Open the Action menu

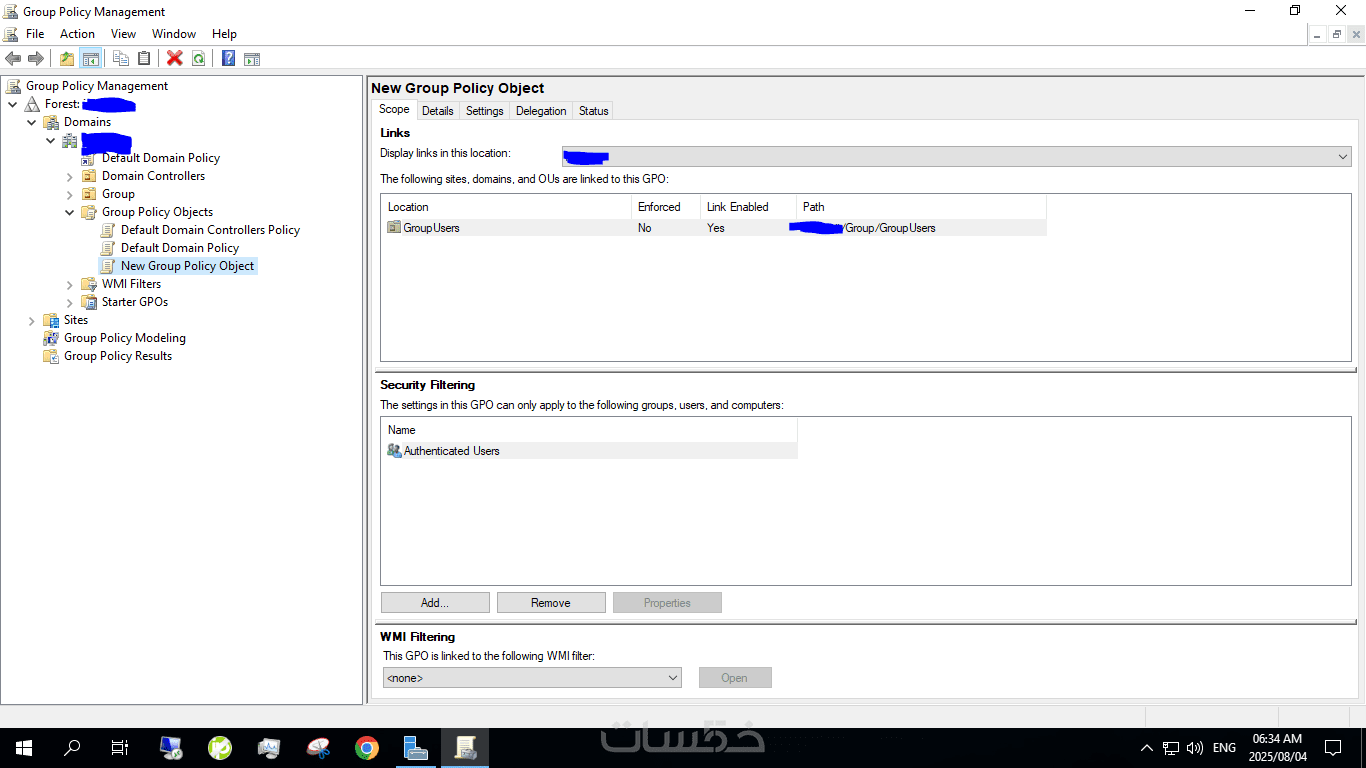tap(77, 34)
